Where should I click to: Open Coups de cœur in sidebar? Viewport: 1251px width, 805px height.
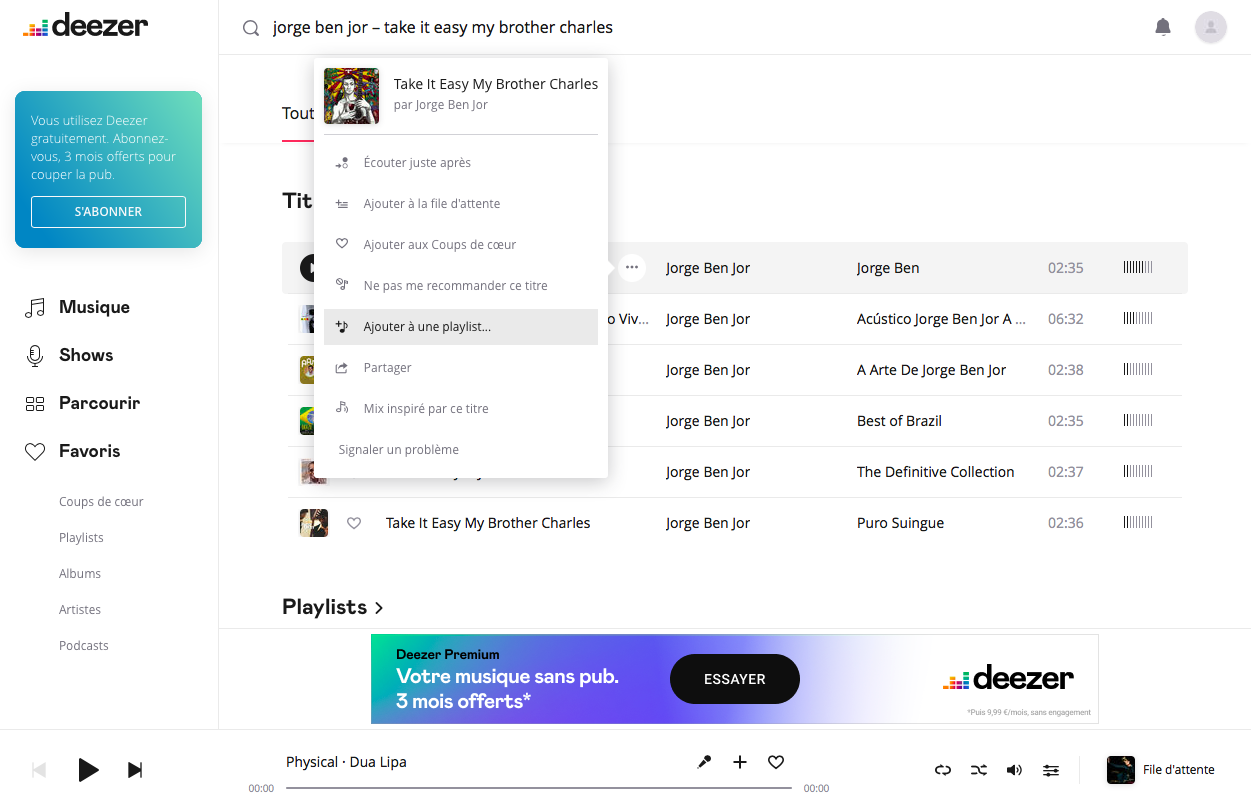(x=101, y=502)
